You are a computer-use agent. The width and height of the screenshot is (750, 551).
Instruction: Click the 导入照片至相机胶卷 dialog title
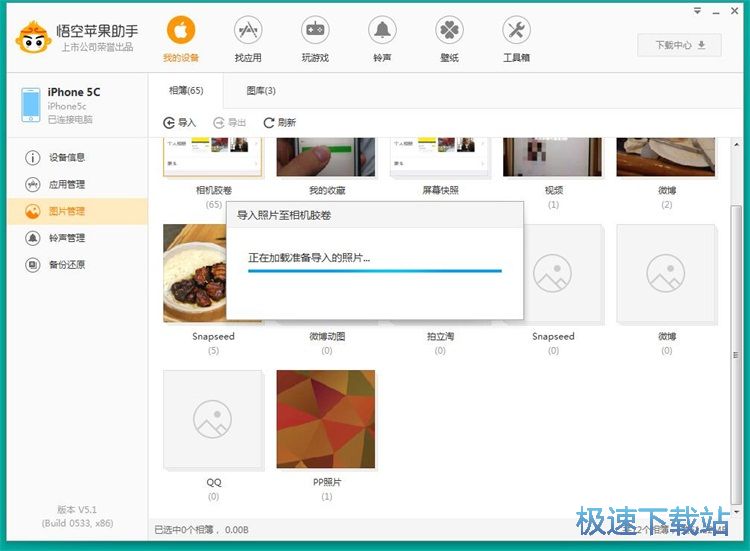click(284, 215)
